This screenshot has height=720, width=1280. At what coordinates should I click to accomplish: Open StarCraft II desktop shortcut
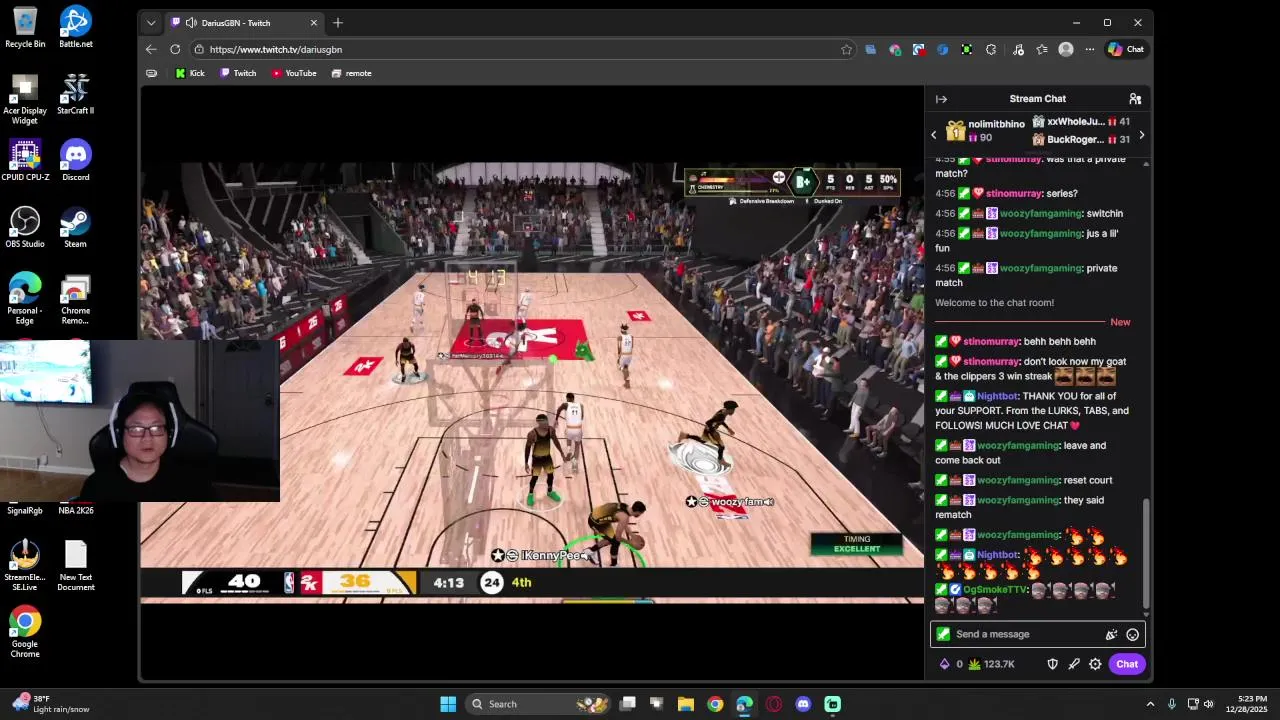(76, 94)
